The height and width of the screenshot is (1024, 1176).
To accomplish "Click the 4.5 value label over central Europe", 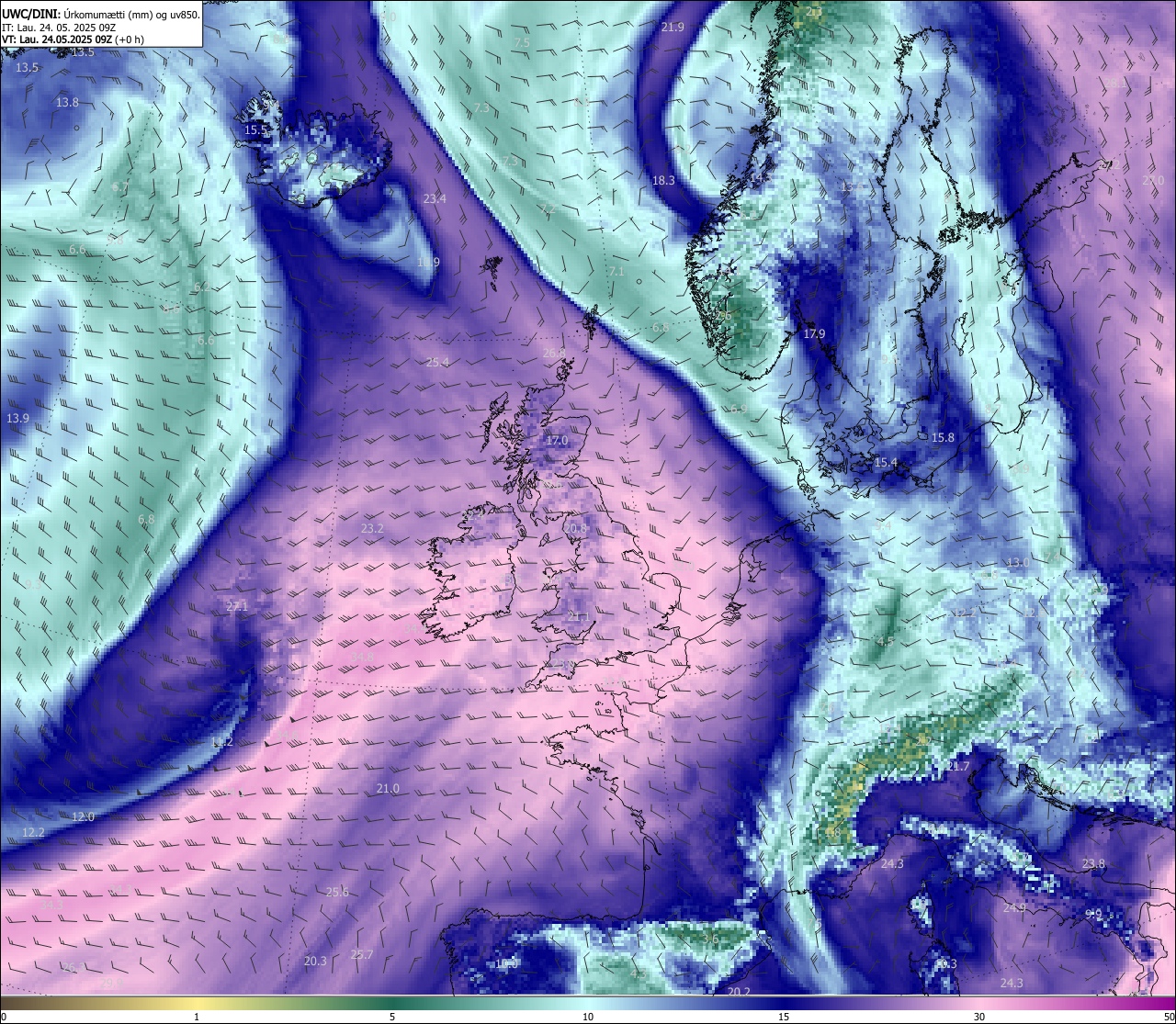I will (x=886, y=641).
